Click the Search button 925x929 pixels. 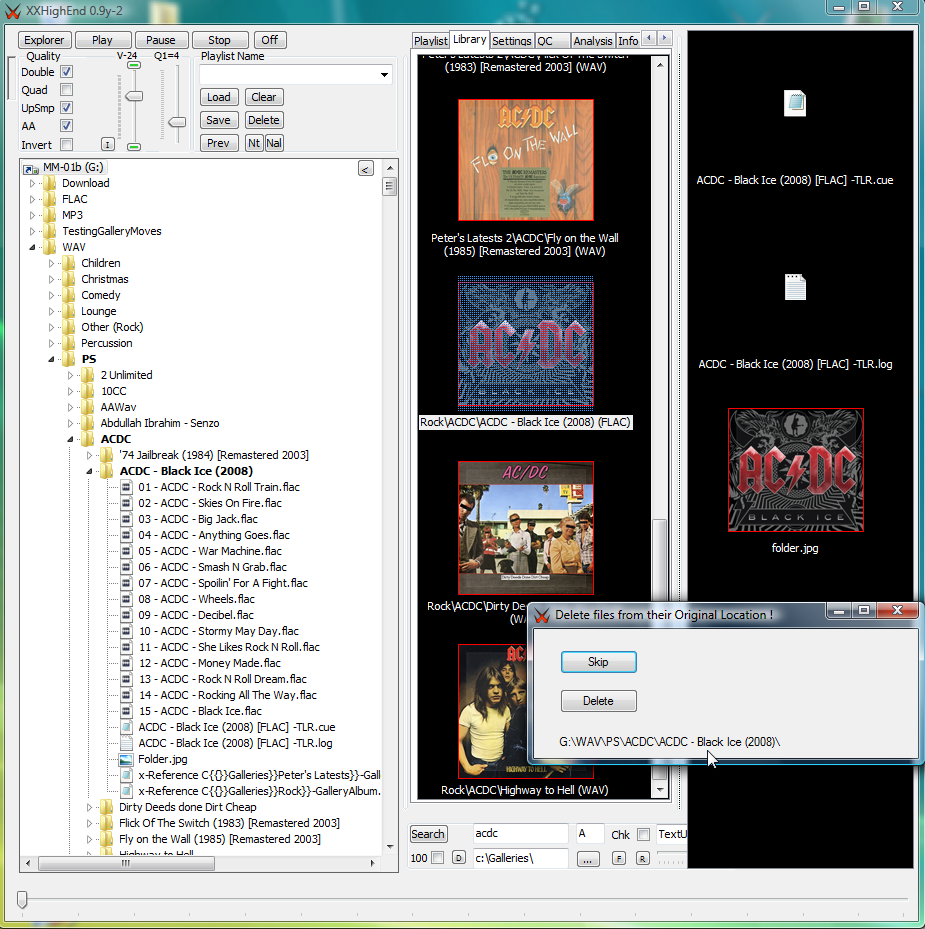point(428,834)
